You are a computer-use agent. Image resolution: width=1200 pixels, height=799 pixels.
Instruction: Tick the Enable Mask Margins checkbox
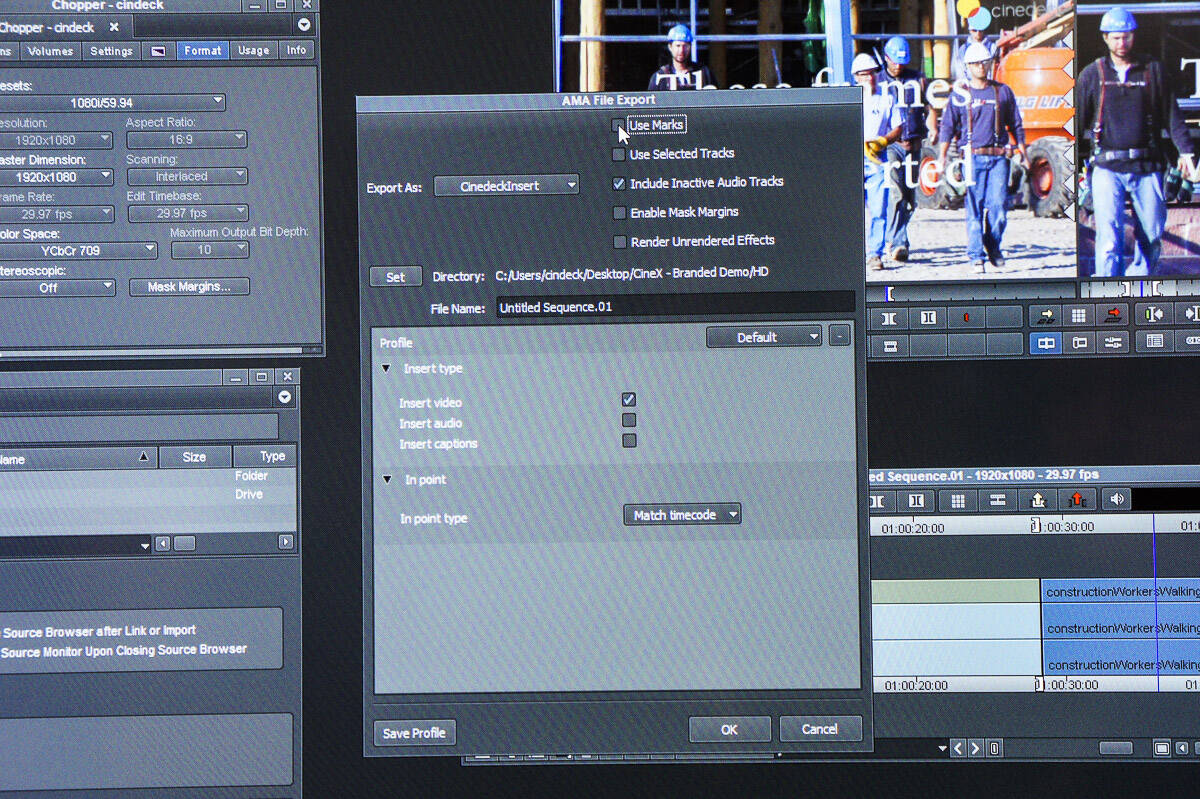pos(620,212)
